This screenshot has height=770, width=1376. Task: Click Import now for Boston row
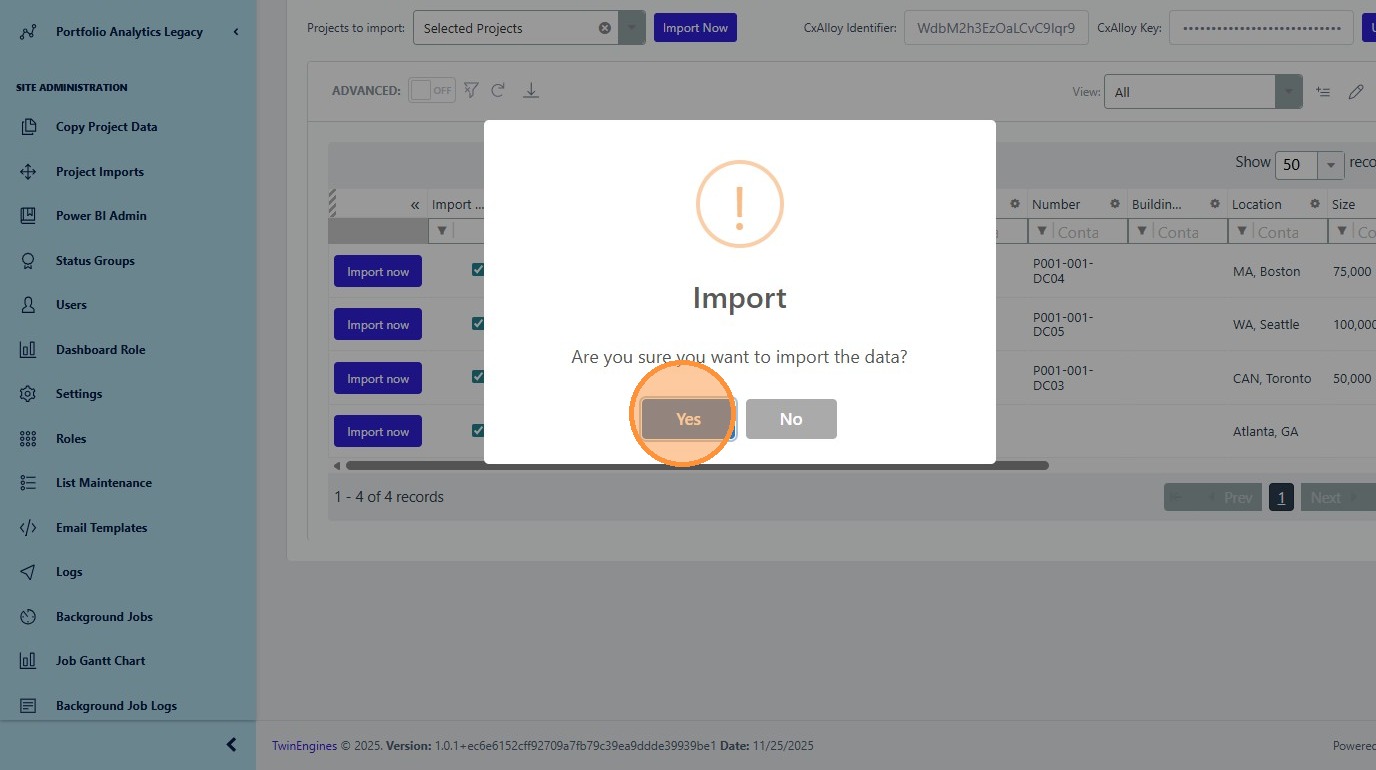pyautogui.click(x=378, y=271)
